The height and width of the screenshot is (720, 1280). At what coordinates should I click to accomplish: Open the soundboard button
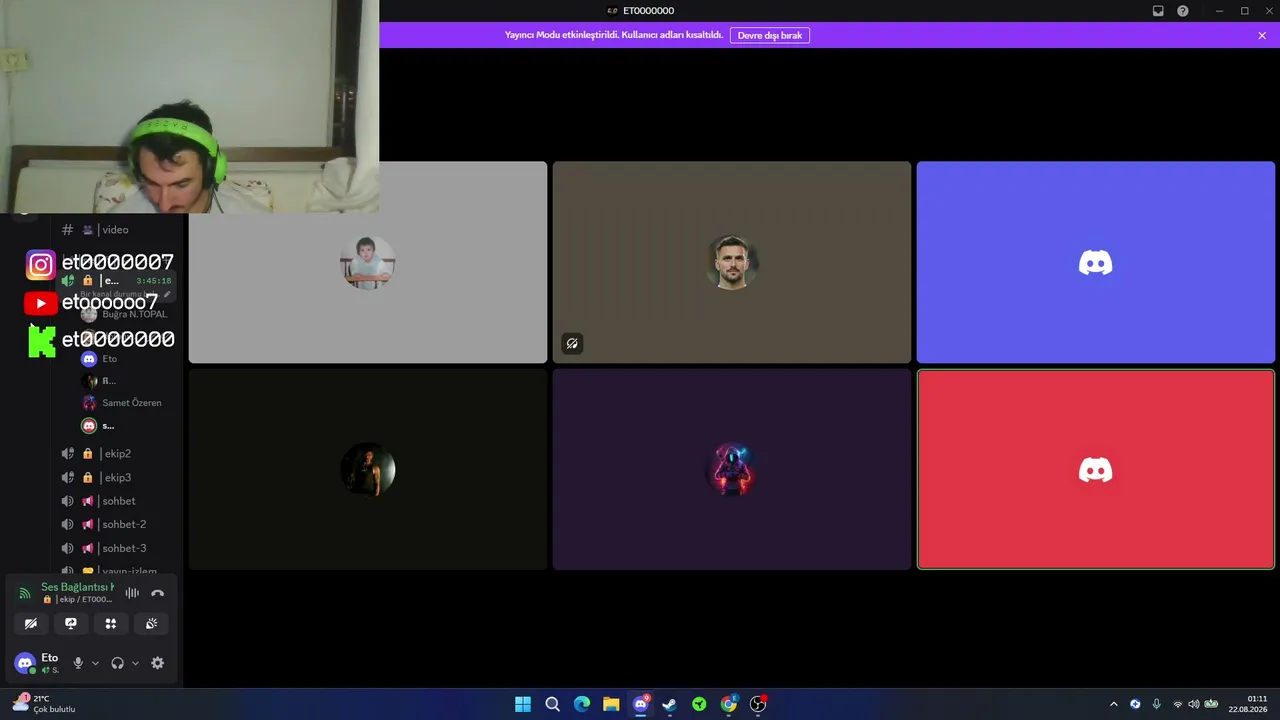[x=151, y=624]
